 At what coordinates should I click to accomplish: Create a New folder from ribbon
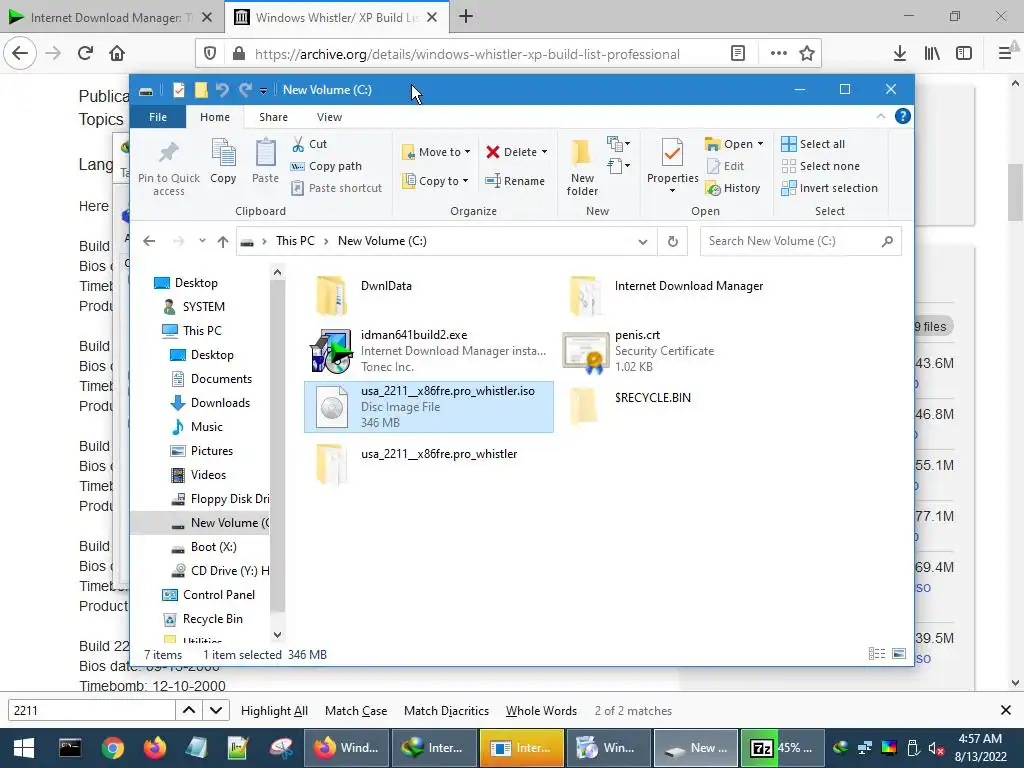click(x=581, y=167)
